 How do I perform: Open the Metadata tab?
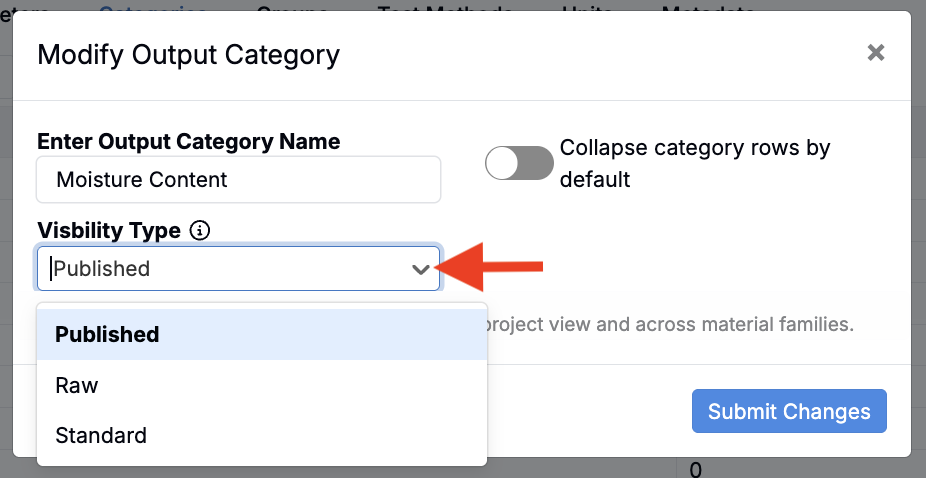[x=708, y=7]
